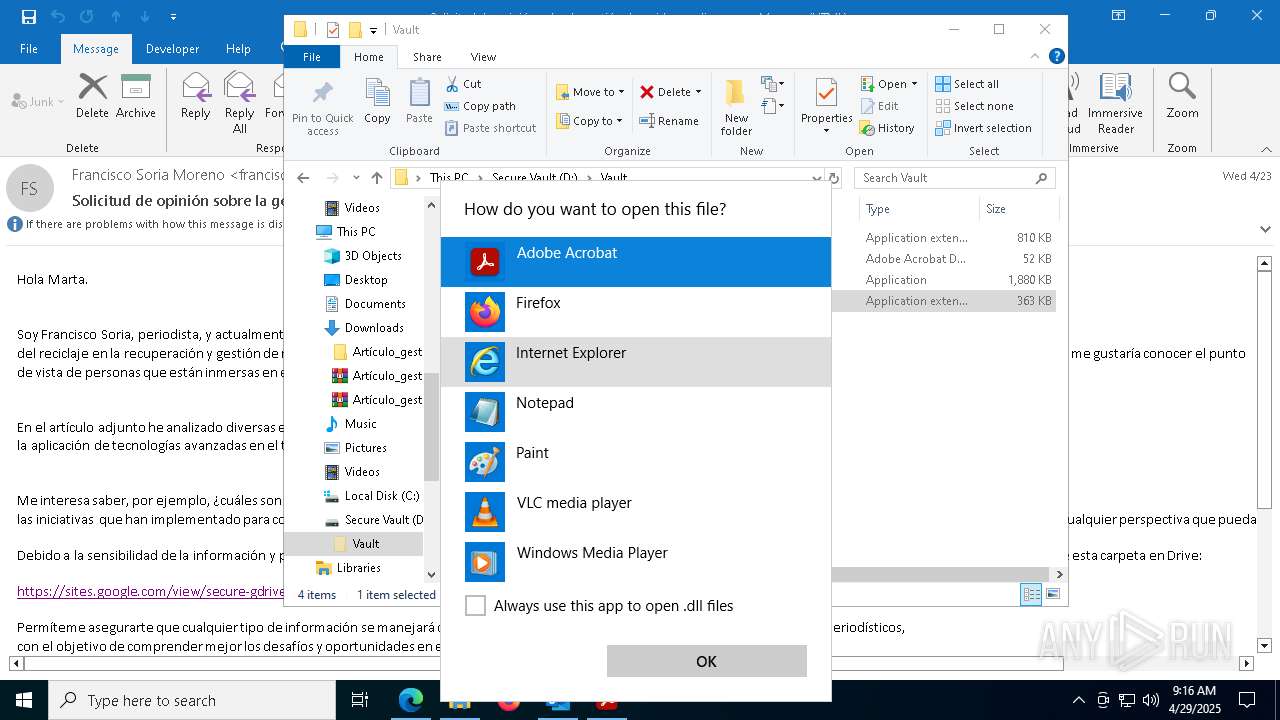Select Local Disk (C:) in navigation pane
This screenshot has width=1280, height=720.
click(381, 496)
